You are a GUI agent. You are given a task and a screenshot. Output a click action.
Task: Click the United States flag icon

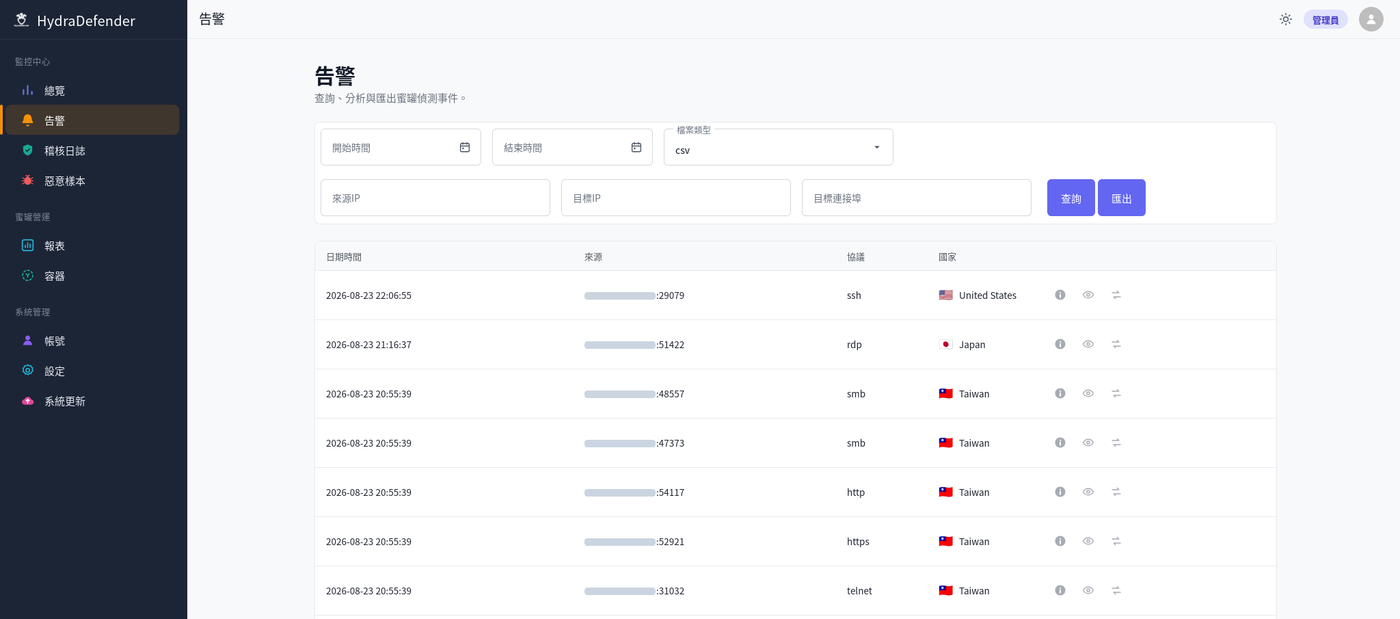point(945,295)
